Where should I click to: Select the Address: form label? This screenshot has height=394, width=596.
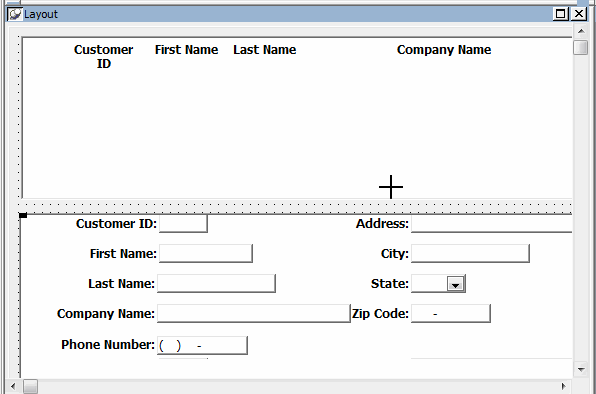coord(382,223)
